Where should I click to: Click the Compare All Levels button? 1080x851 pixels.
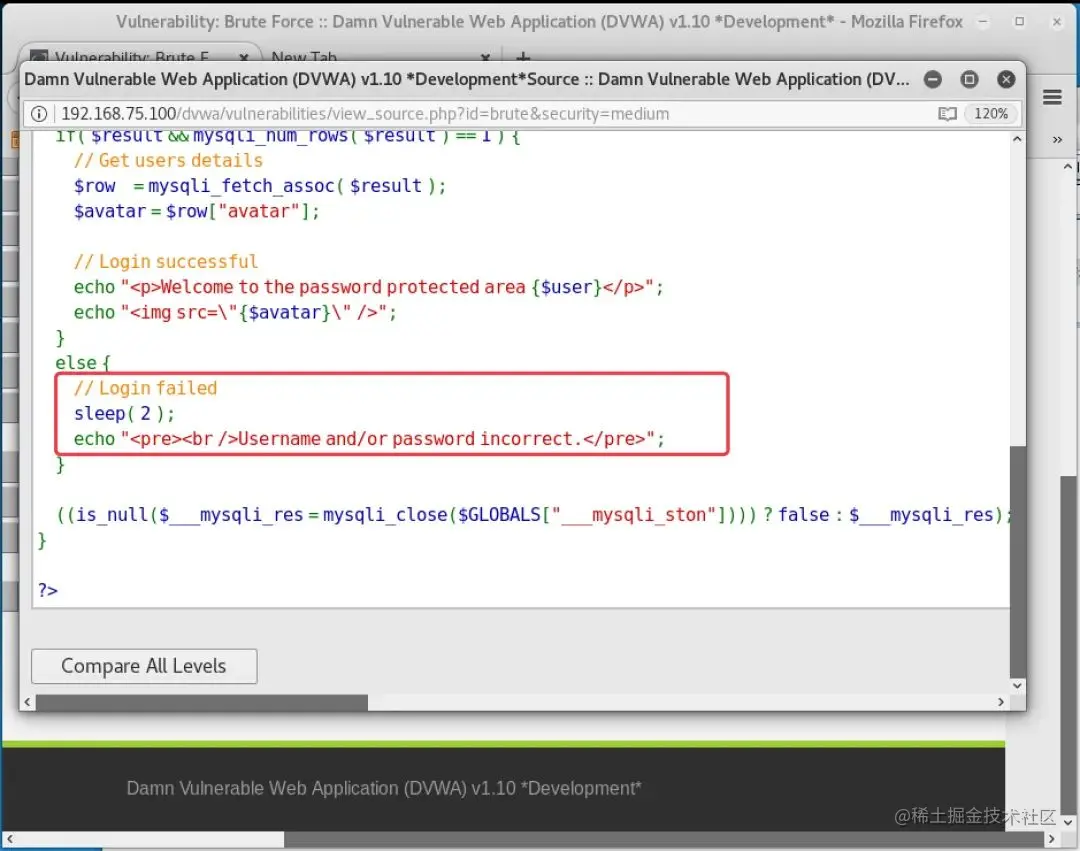pyautogui.click(x=144, y=666)
